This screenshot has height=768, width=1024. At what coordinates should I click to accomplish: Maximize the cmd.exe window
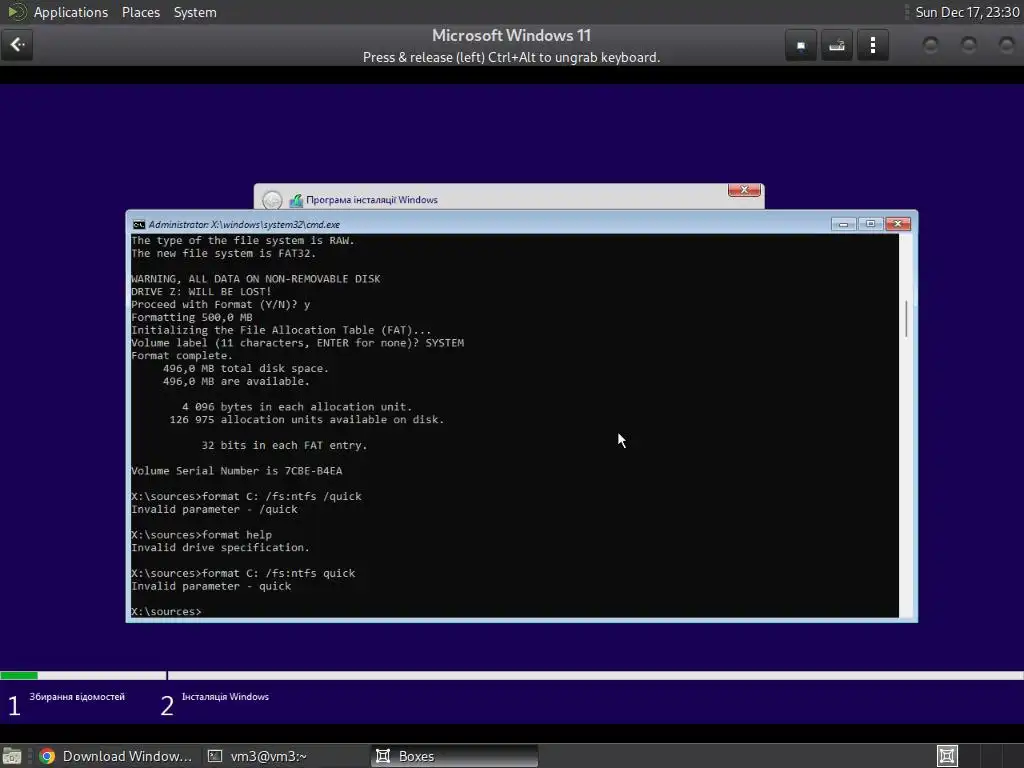pos(871,224)
